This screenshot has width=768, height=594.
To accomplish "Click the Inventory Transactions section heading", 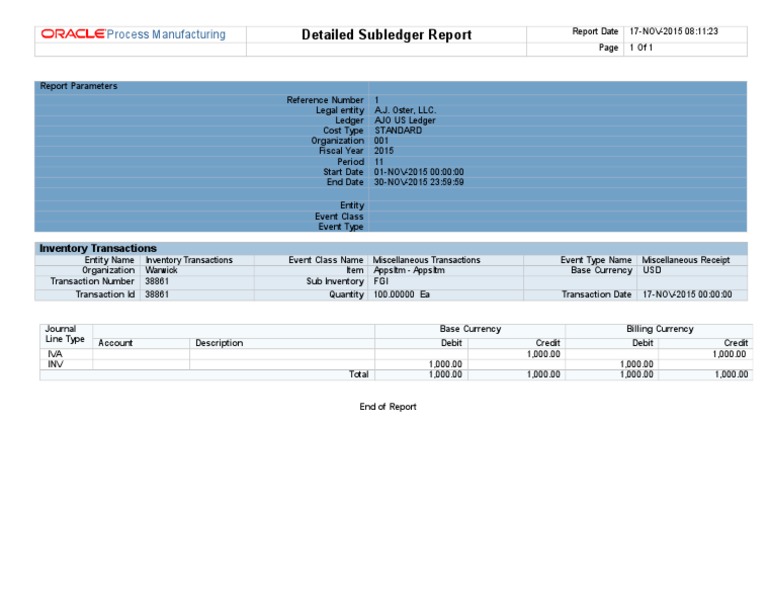I will pos(98,248).
